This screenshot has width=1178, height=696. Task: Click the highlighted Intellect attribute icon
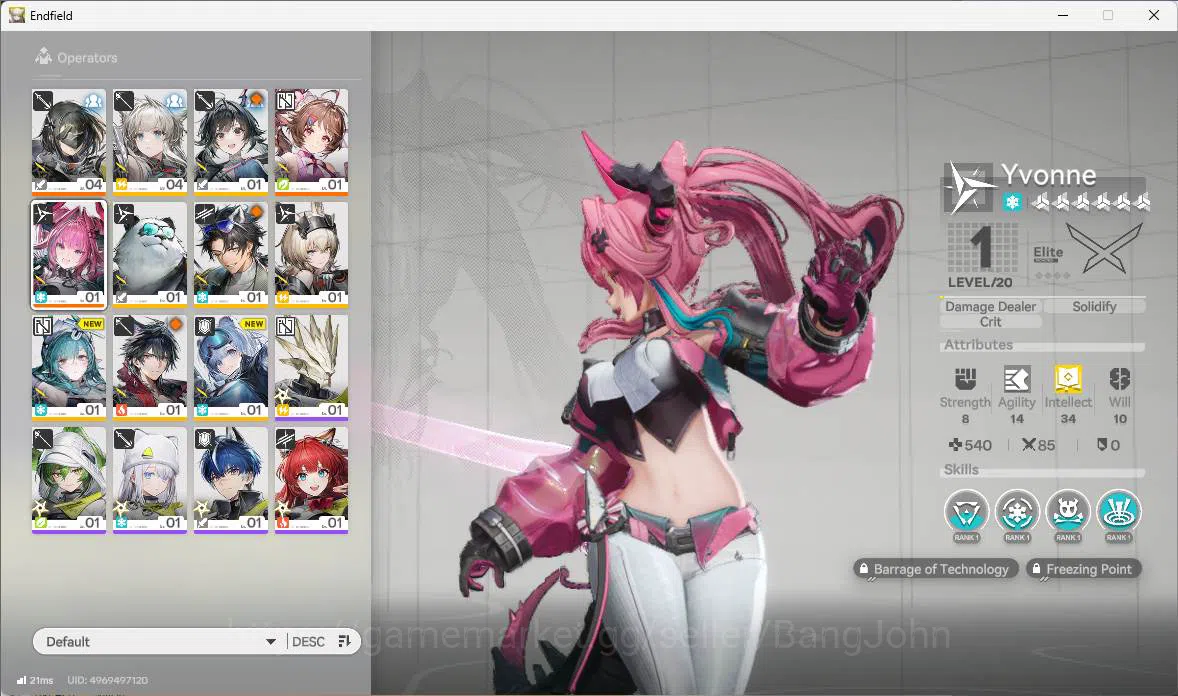(x=1068, y=379)
